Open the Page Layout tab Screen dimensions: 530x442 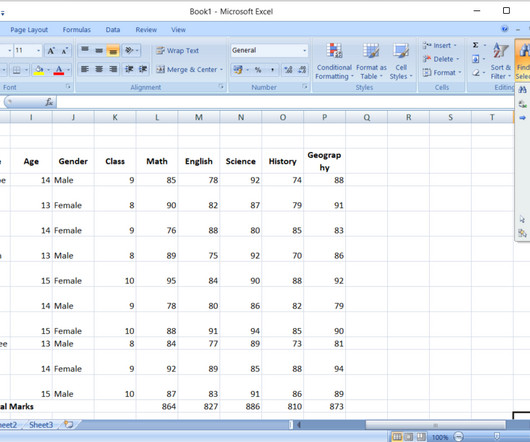pyautogui.click(x=29, y=30)
